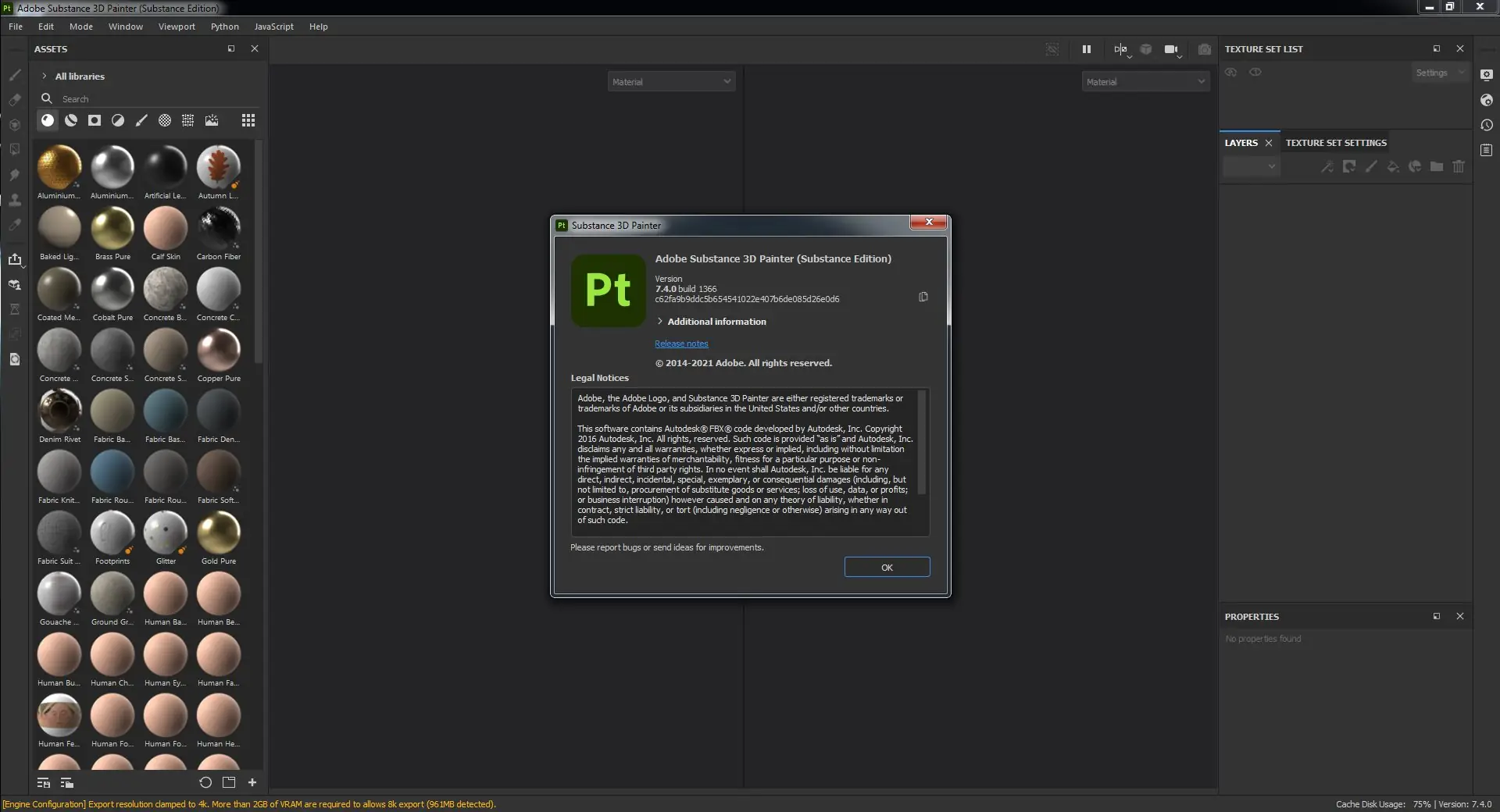Select the Paint brush tool in left toolbar
1500x812 pixels.
pyautogui.click(x=15, y=75)
